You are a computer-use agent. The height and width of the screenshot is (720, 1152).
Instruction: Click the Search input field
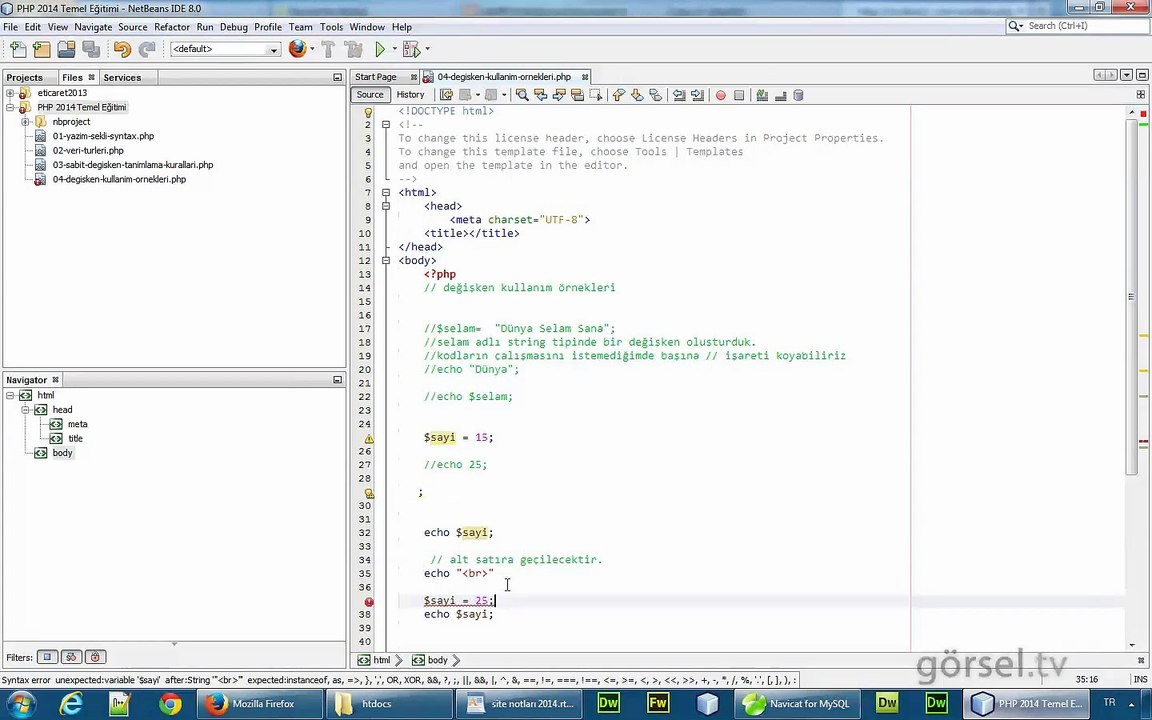point(1080,26)
